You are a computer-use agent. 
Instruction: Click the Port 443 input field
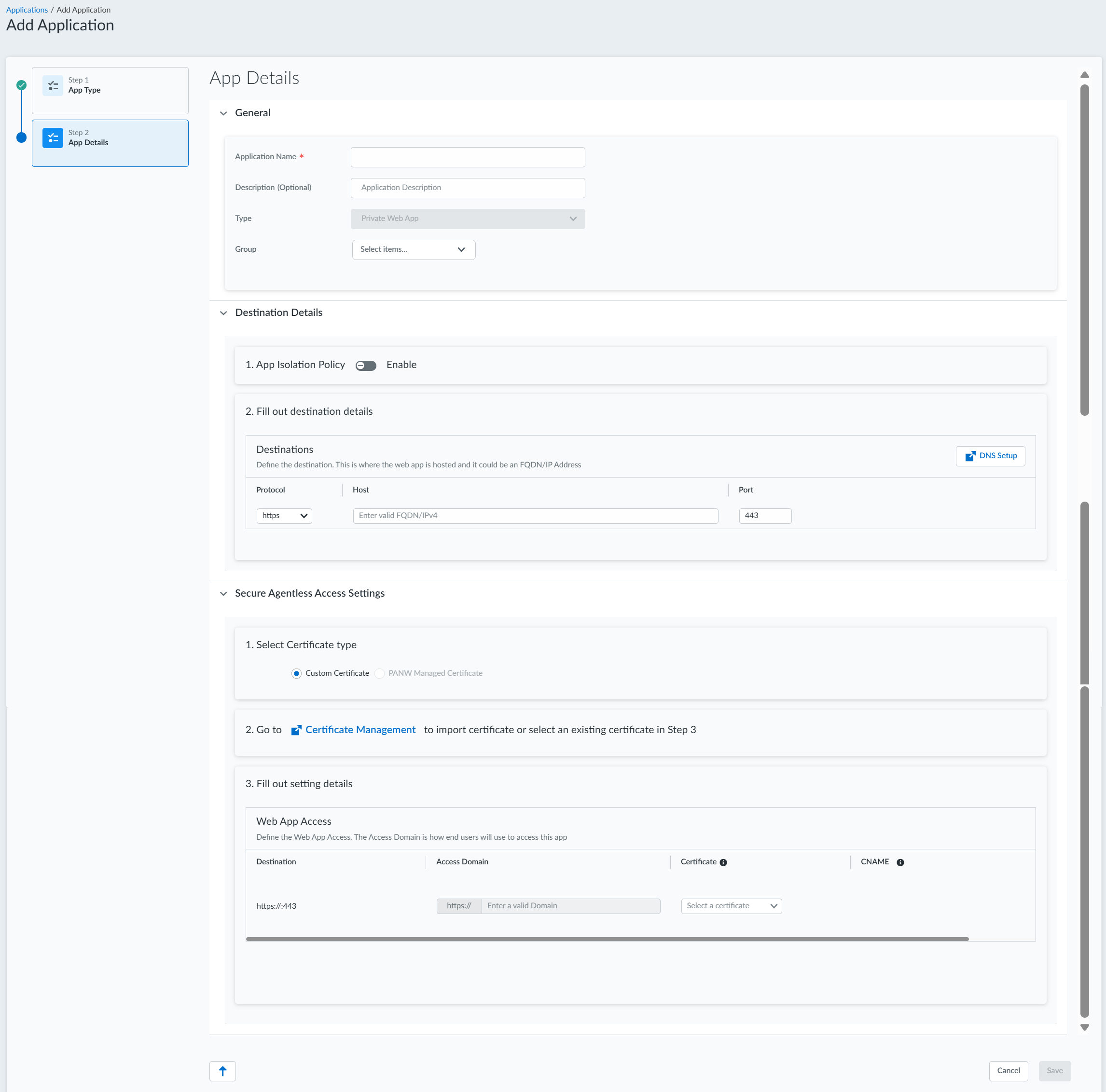[765, 516]
